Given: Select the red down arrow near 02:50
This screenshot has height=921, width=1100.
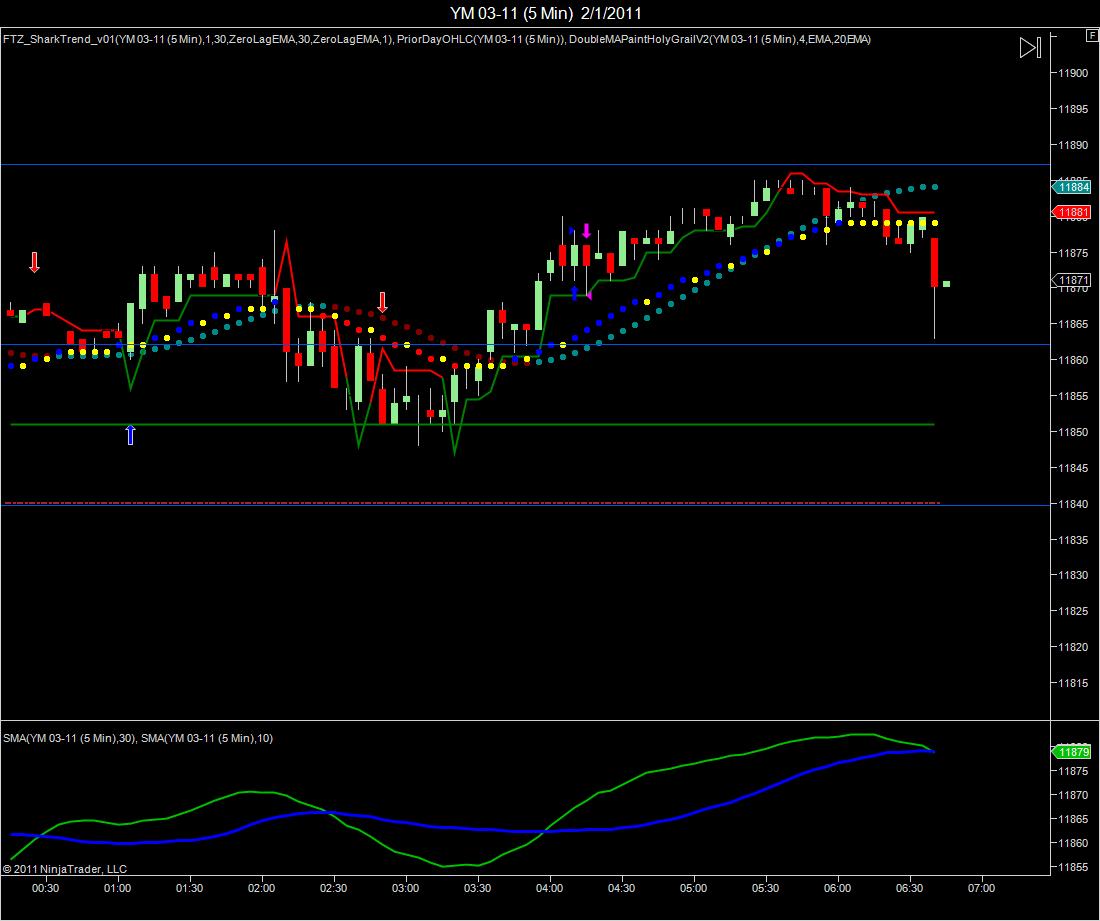Looking at the screenshot, I should [x=382, y=302].
